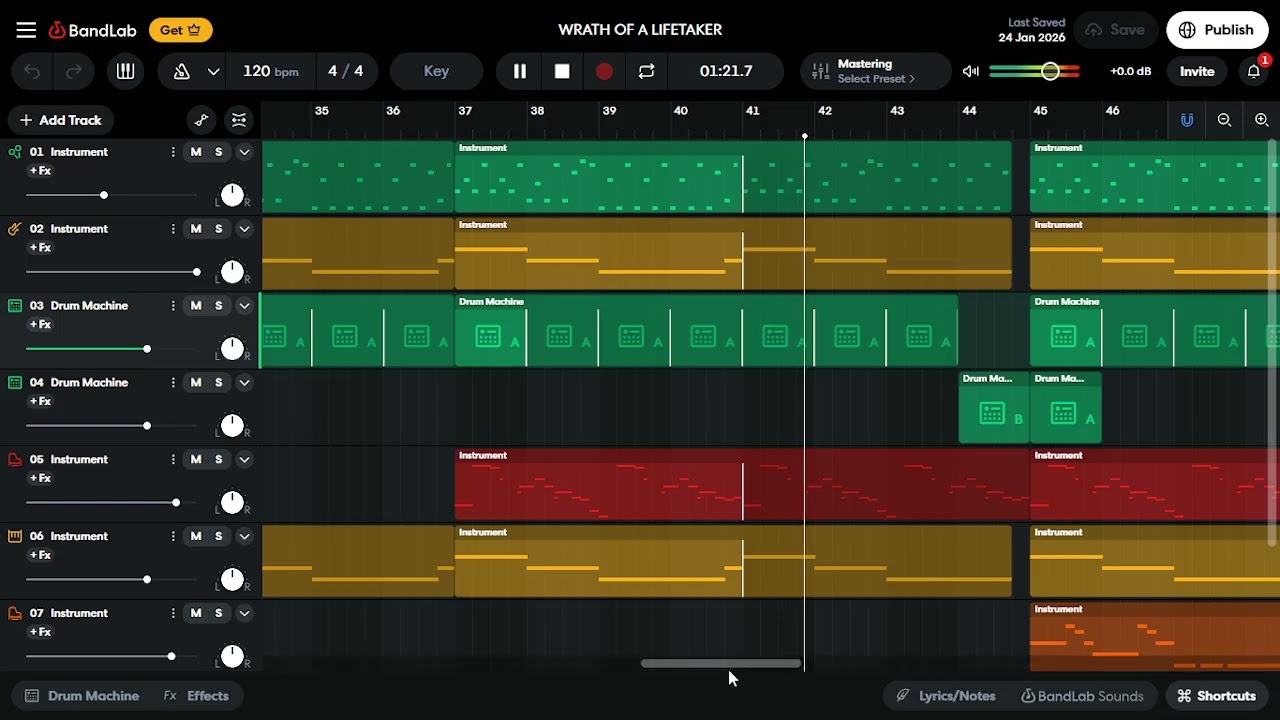This screenshot has width=1280, height=720.
Task: Click track 04 Drum Machine icon
Action: (x=14, y=383)
